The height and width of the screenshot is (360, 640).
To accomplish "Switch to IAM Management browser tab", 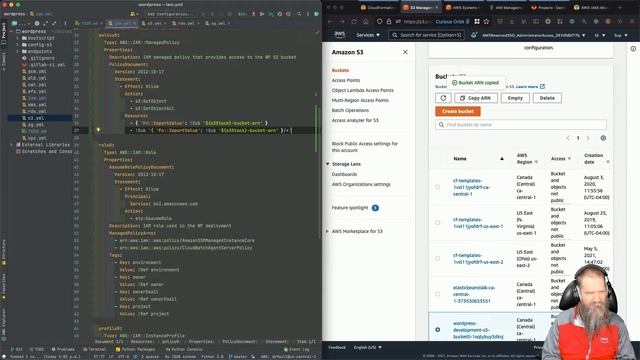I will 506,7.
